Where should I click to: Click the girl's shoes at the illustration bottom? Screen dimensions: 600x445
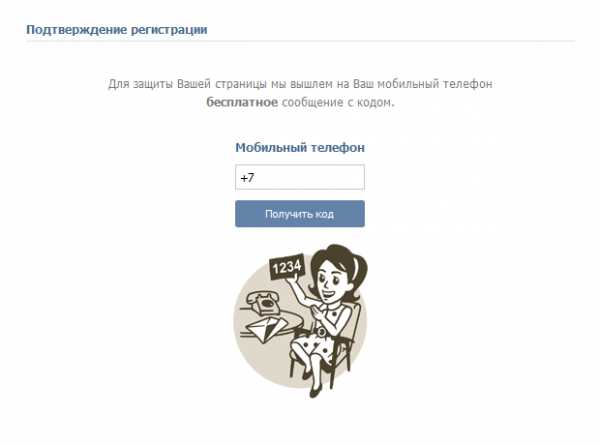[x=313, y=385]
